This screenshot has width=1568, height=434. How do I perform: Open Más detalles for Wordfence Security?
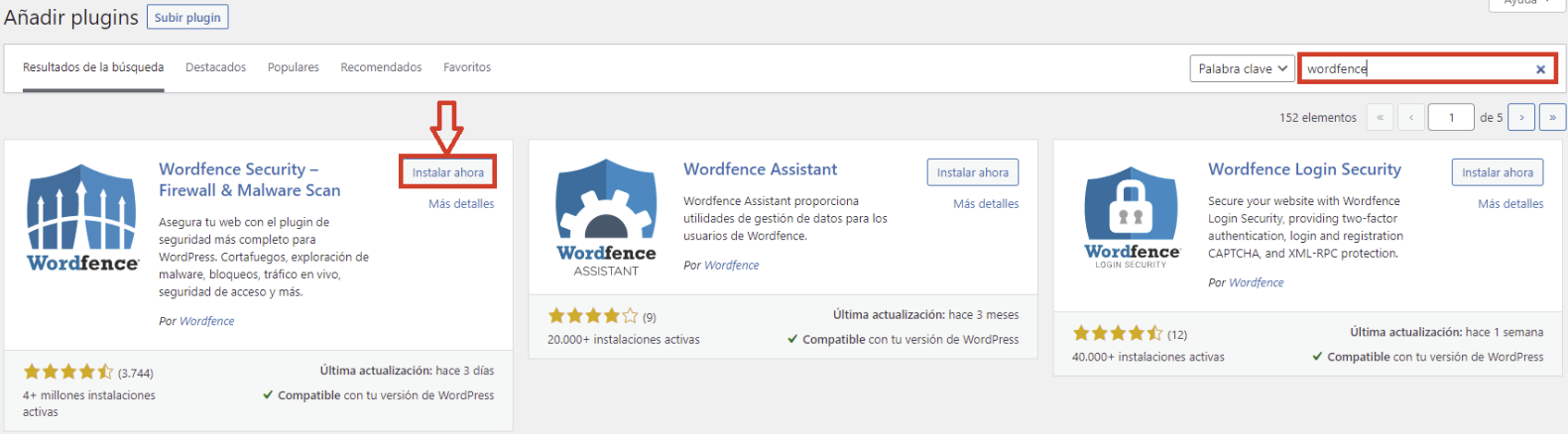pyautogui.click(x=461, y=204)
